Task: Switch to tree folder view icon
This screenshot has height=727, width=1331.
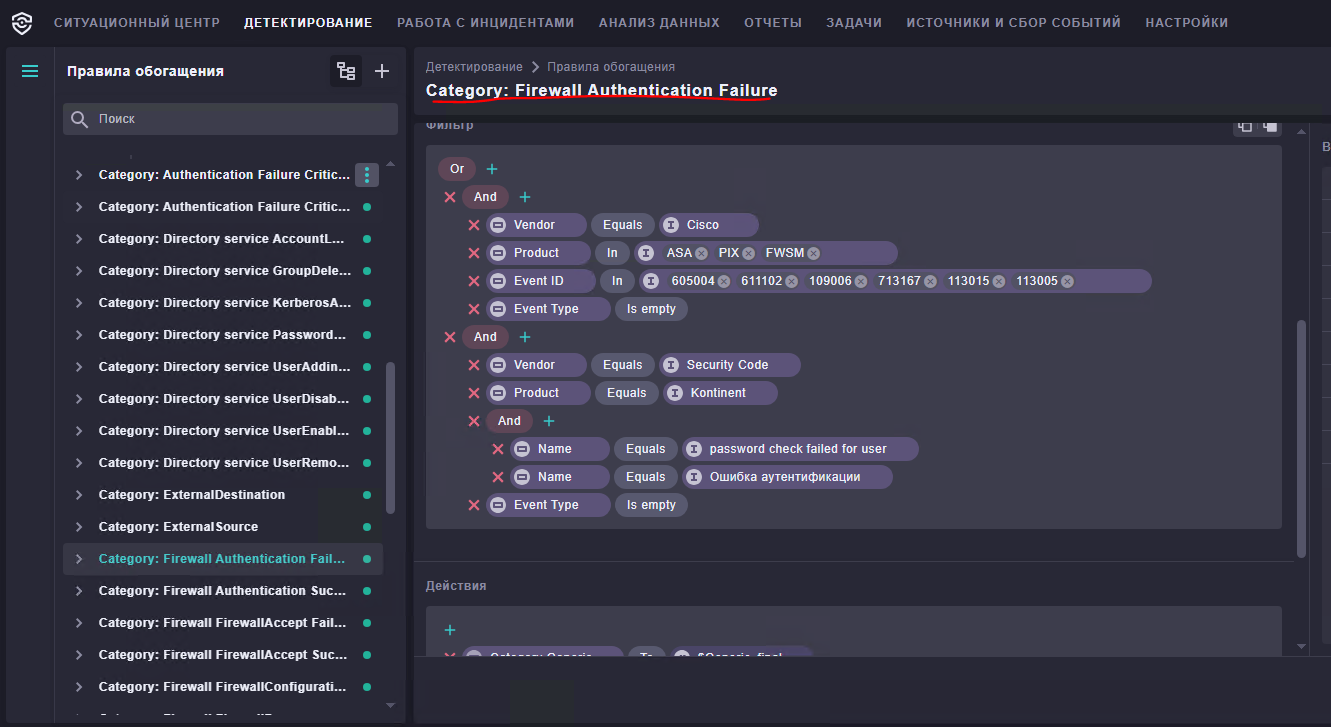Action: click(x=346, y=71)
